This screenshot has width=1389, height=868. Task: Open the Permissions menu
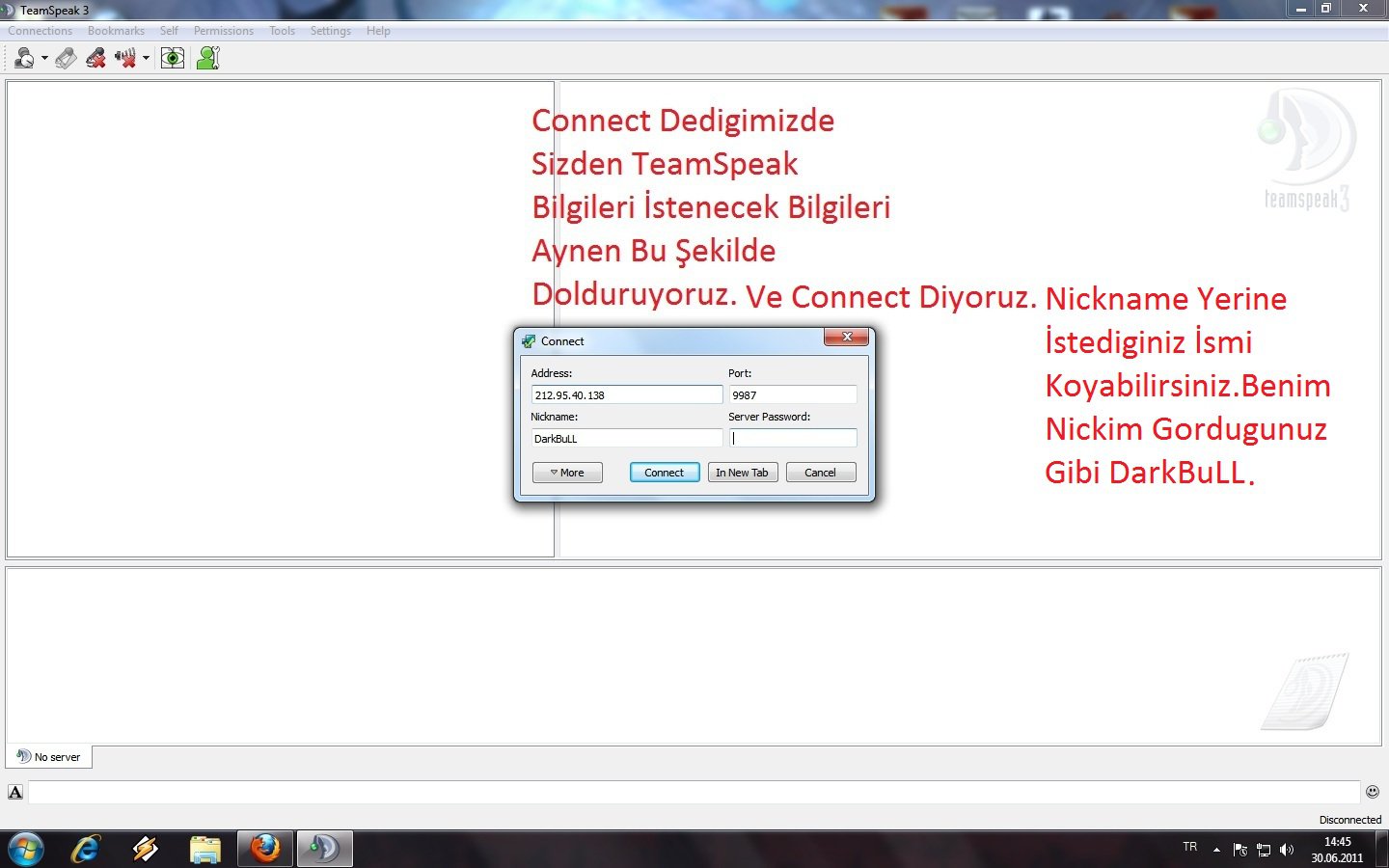[x=224, y=31]
